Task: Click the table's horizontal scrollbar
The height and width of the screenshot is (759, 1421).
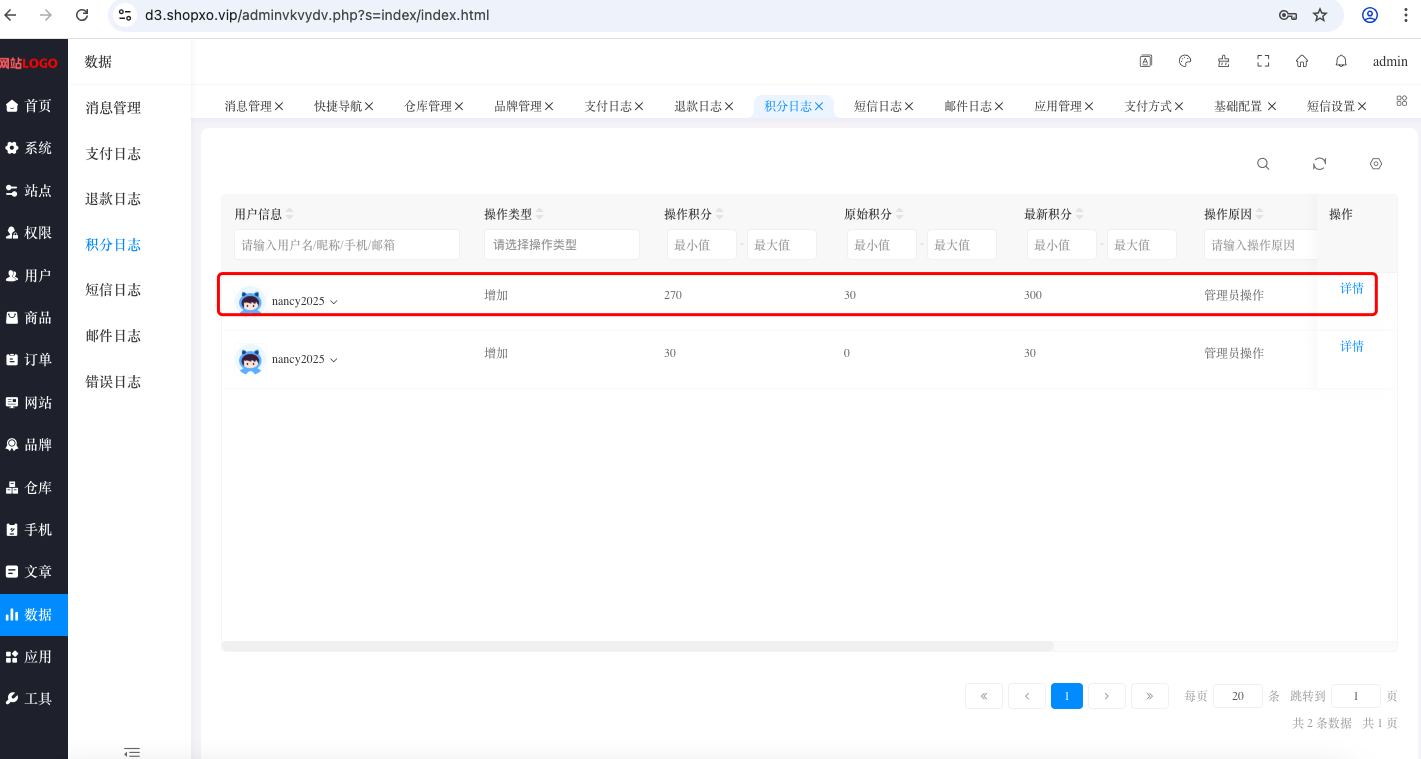Action: point(637,646)
